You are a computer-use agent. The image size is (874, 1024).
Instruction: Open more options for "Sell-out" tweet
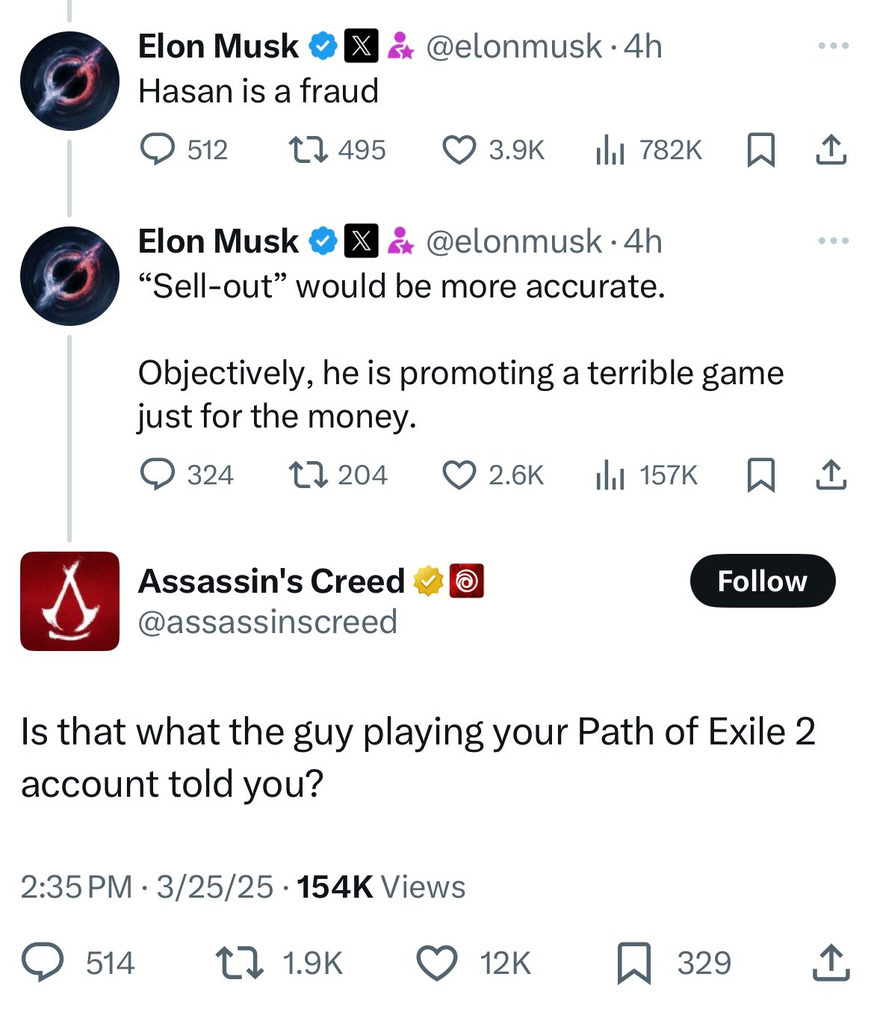[x=832, y=241]
